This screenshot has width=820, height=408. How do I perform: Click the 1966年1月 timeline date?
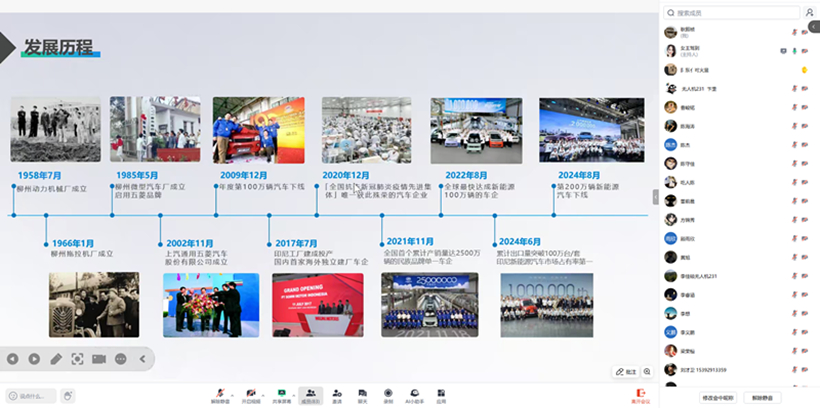point(73,243)
